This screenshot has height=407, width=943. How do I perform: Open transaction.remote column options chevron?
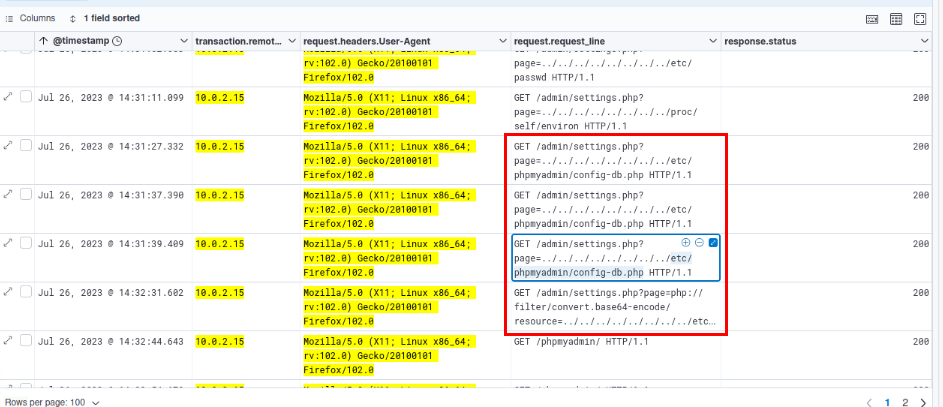(x=292, y=41)
